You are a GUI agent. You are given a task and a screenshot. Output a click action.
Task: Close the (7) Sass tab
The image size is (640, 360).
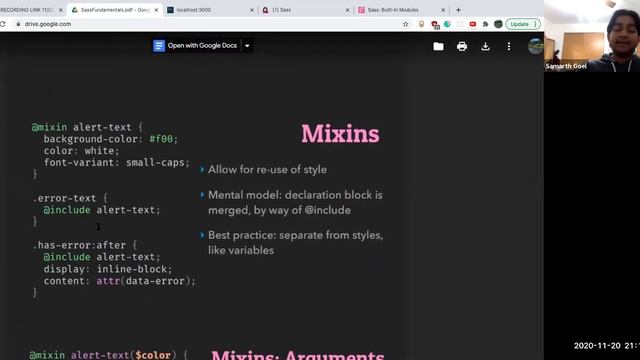click(x=347, y=10)
